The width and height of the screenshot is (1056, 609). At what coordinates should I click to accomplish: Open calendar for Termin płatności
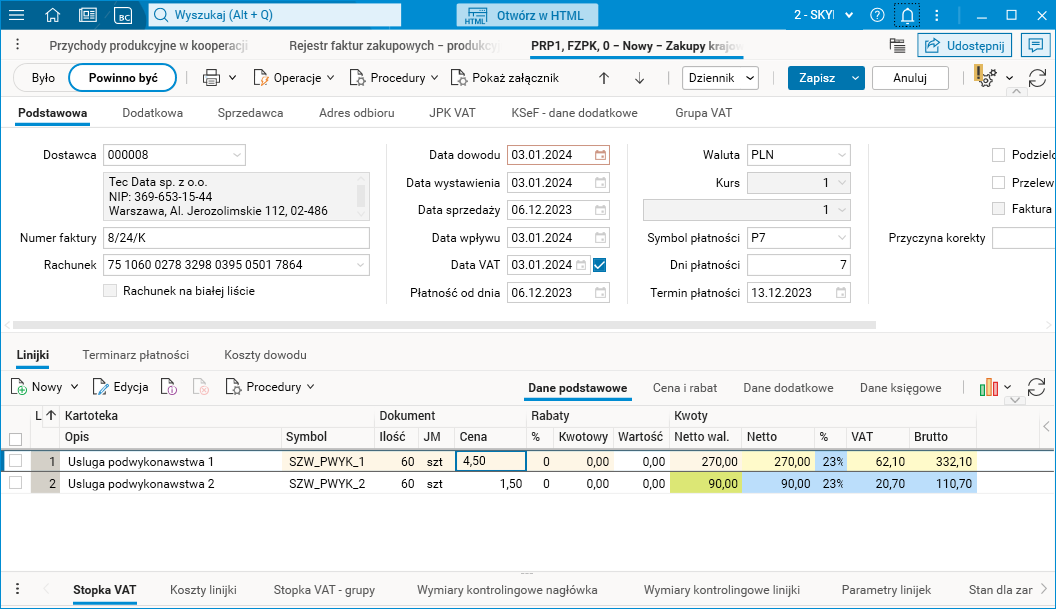841,293
